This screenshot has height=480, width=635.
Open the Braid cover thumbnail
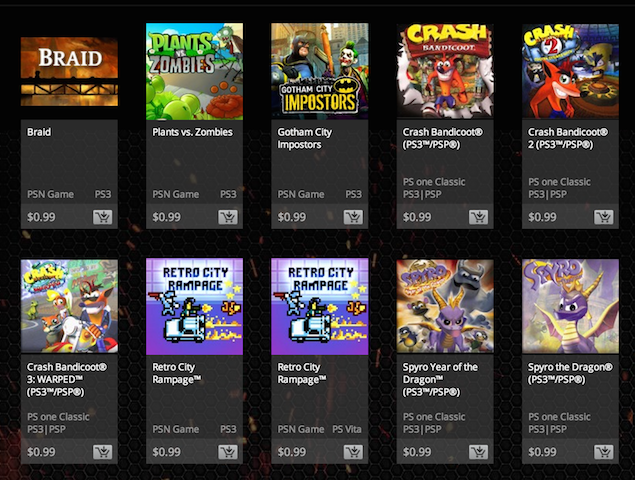coord(69,71)
